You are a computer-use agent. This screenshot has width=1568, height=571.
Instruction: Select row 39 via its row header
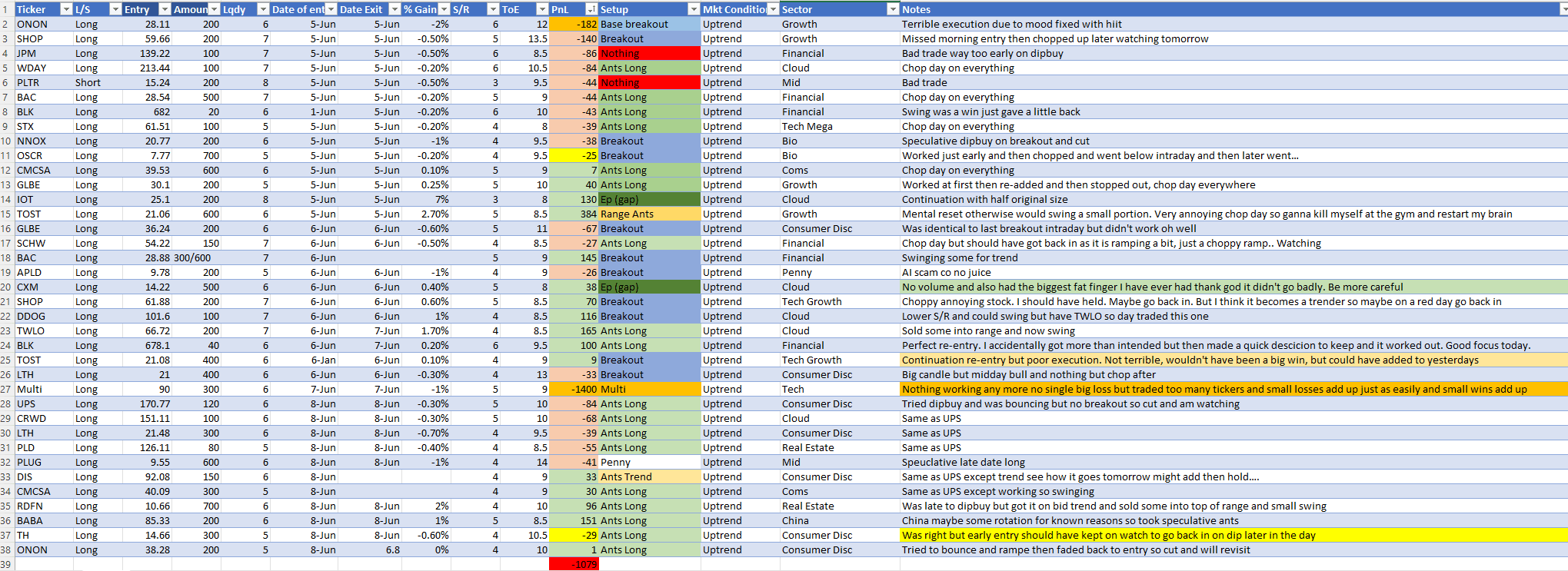[x=7, y=564]
